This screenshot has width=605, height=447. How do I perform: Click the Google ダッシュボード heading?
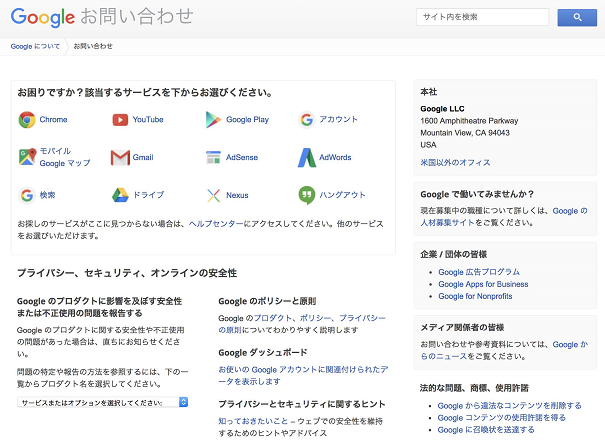tap(263, 353)
